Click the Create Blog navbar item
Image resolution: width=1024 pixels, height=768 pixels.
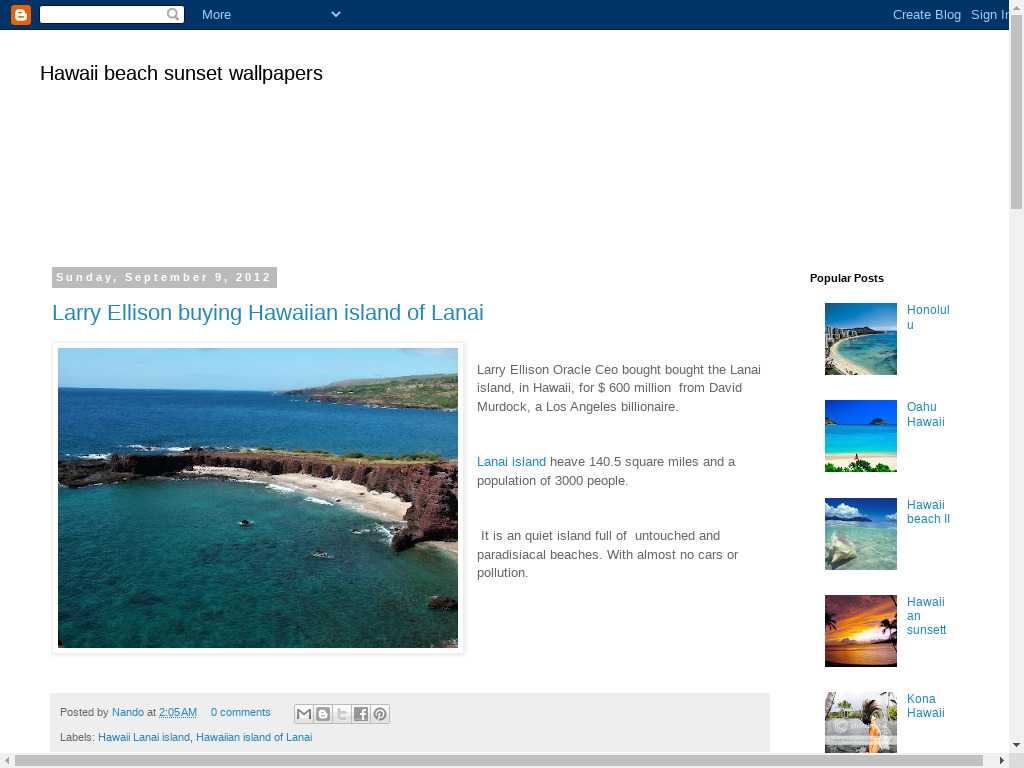point(926,15)
